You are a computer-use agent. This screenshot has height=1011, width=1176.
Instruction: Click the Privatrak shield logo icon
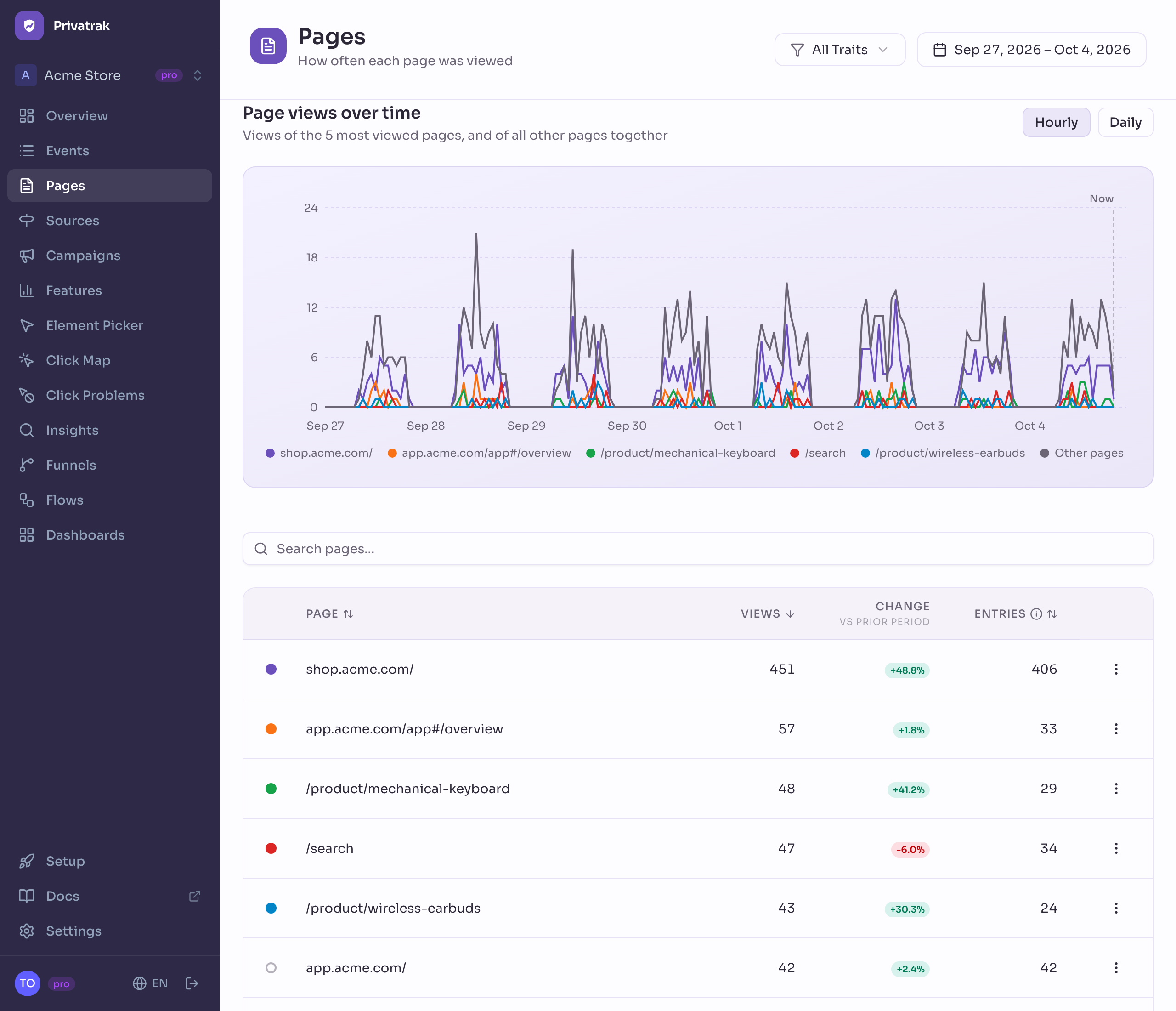coord(29,26)
